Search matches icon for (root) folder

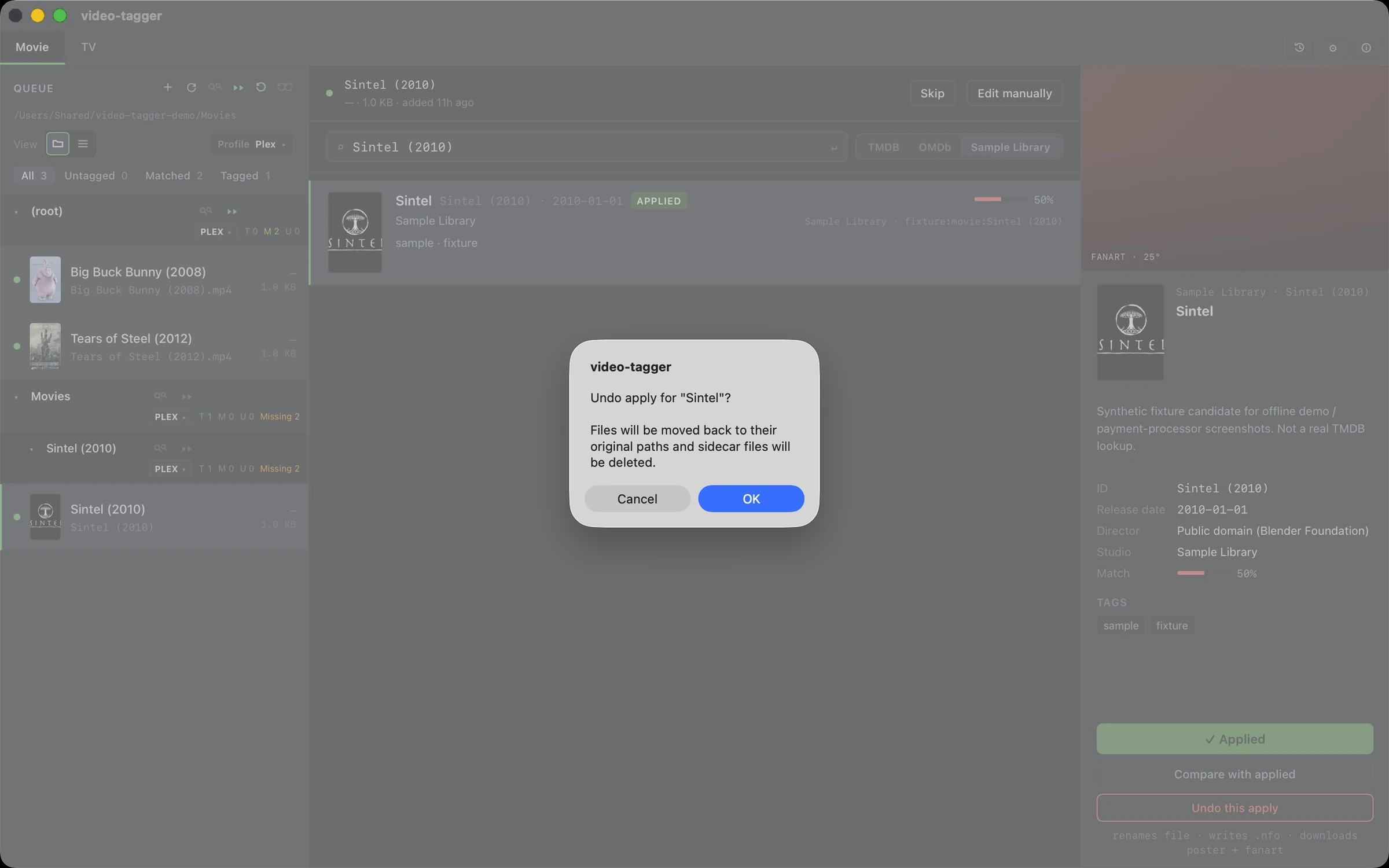point(205,211)
